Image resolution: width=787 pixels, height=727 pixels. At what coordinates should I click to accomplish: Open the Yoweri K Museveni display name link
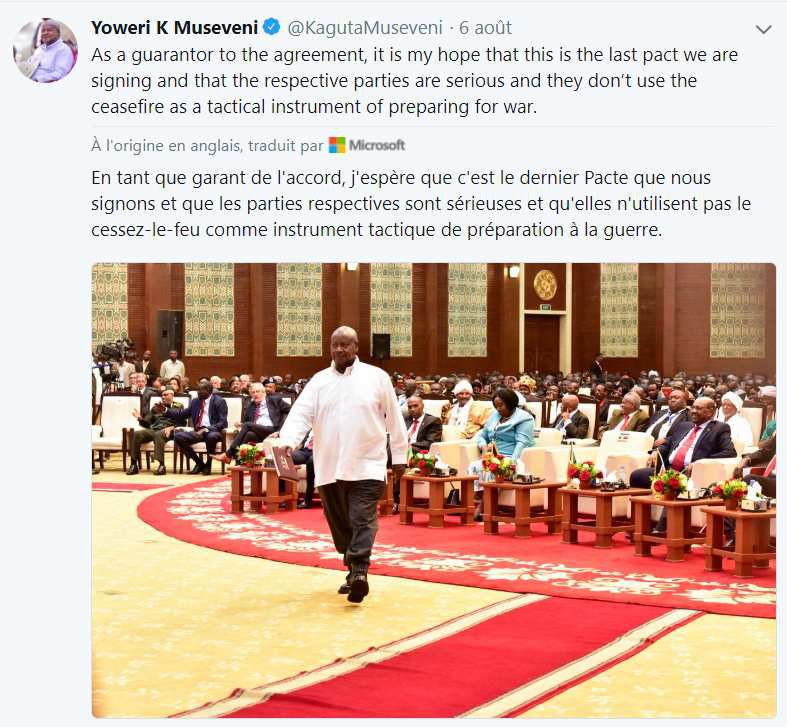tap(174, 28)
